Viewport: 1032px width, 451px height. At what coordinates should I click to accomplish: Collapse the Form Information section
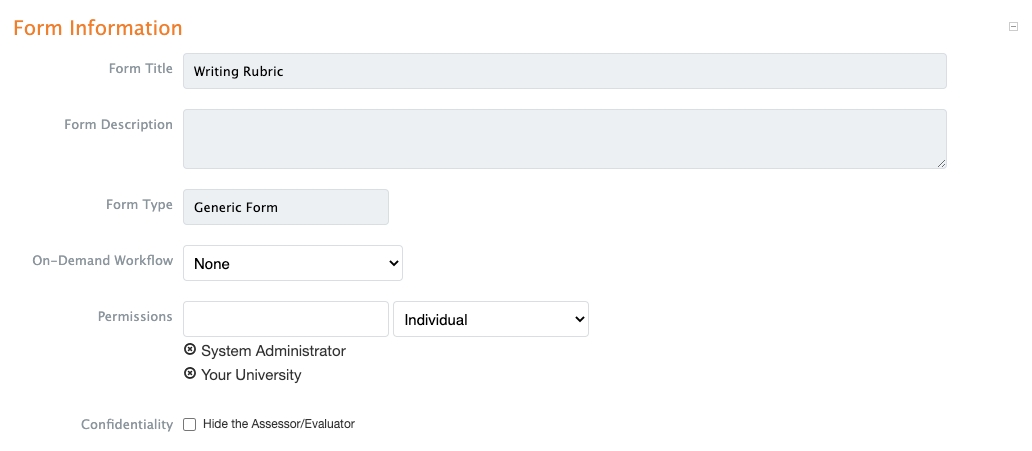(1013, 27)
